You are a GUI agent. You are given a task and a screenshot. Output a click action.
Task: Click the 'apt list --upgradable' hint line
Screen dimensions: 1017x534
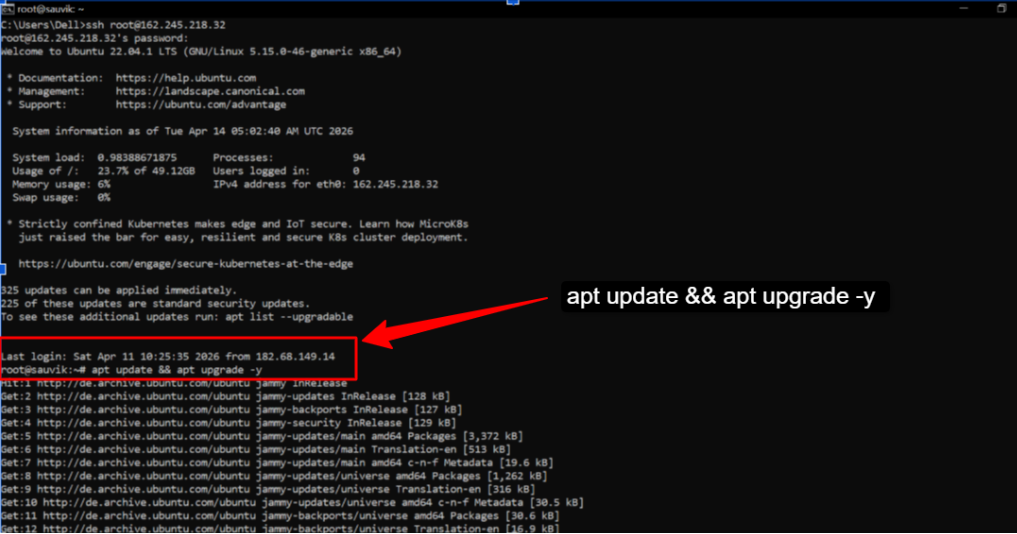tap(177, 317)
